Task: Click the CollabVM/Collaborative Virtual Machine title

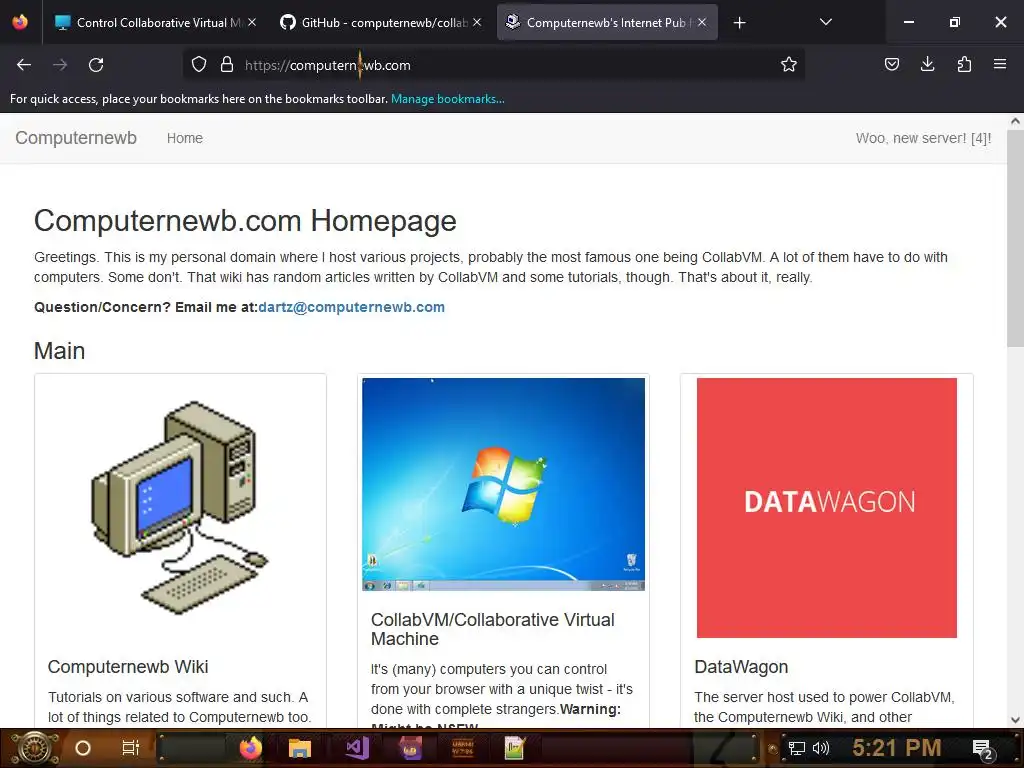Action: click(493, 629)
